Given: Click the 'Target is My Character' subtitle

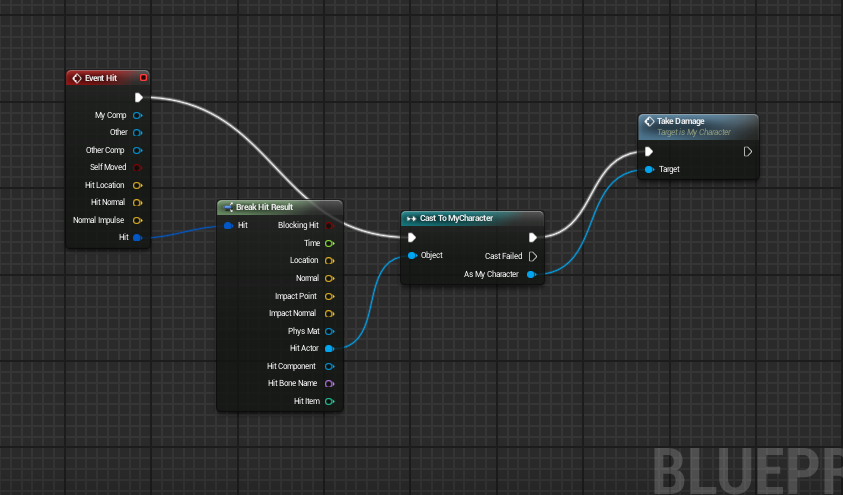Looking at the screenshot, I should (x=694, y=132).
